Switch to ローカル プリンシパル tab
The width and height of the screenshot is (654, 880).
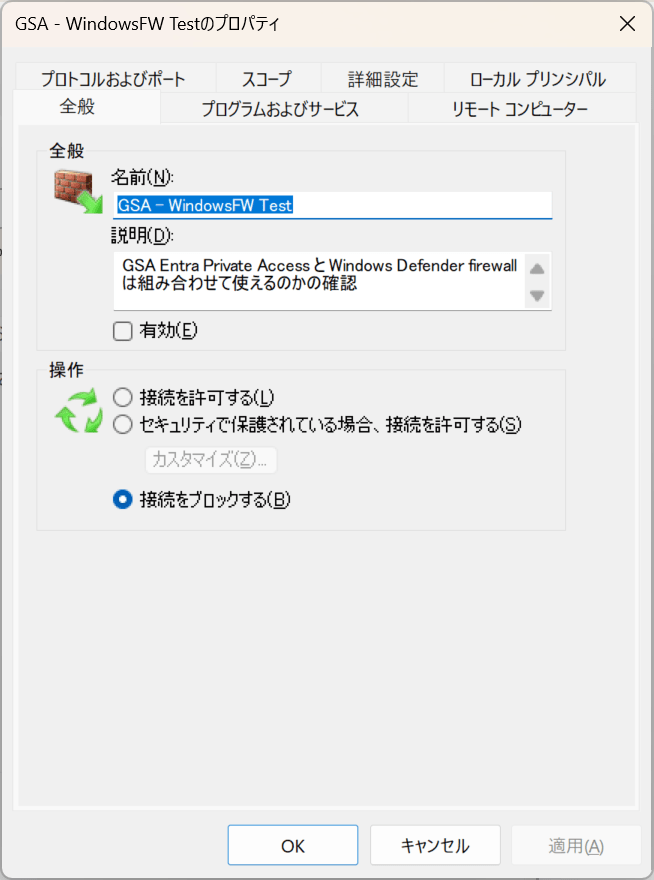(538, 79)
